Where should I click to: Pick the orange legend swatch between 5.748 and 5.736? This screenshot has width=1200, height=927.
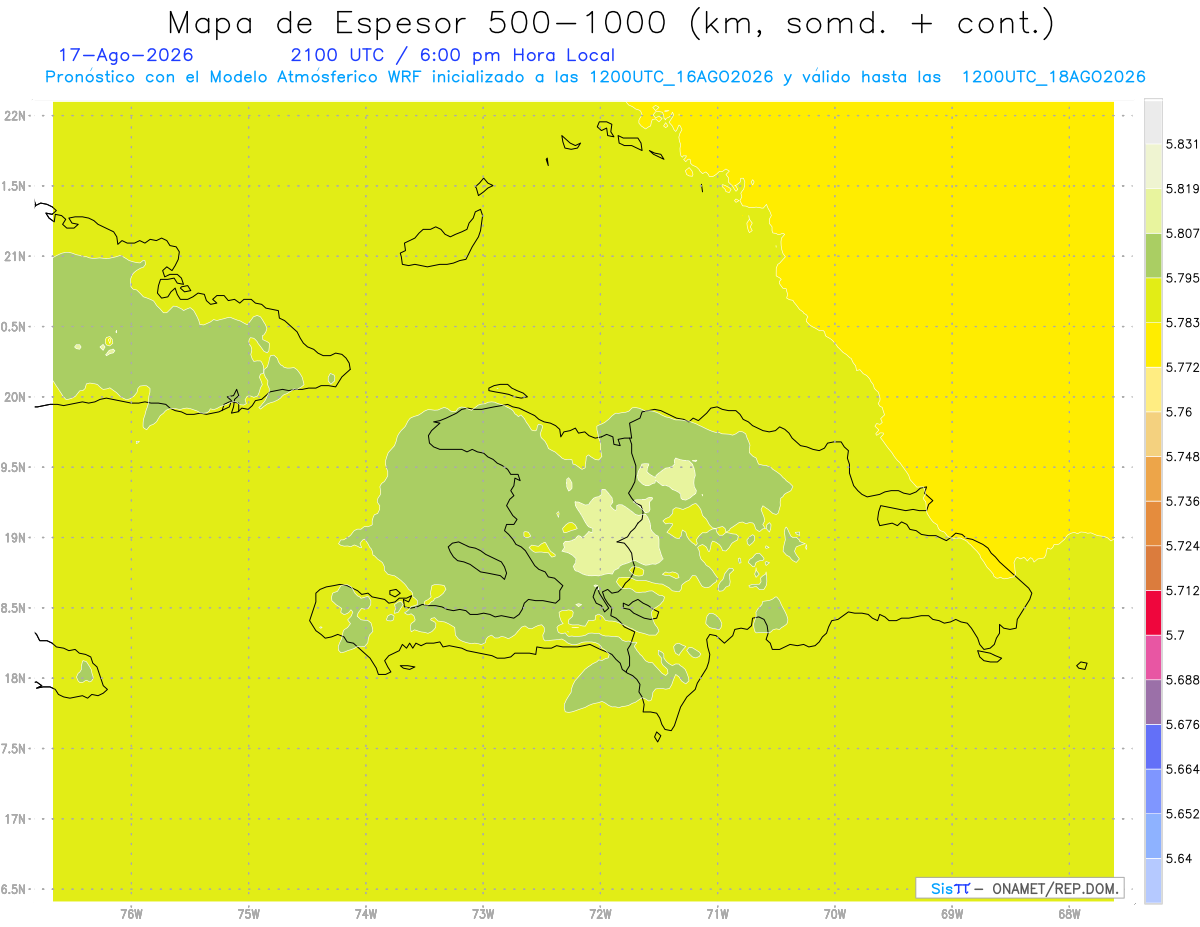point(1153,478)
